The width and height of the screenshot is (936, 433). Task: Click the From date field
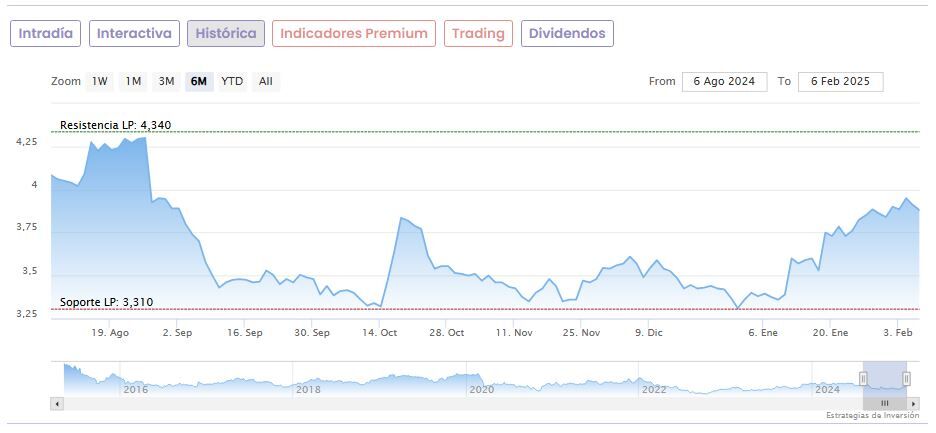pyautogui.click(x=724, y=81)
